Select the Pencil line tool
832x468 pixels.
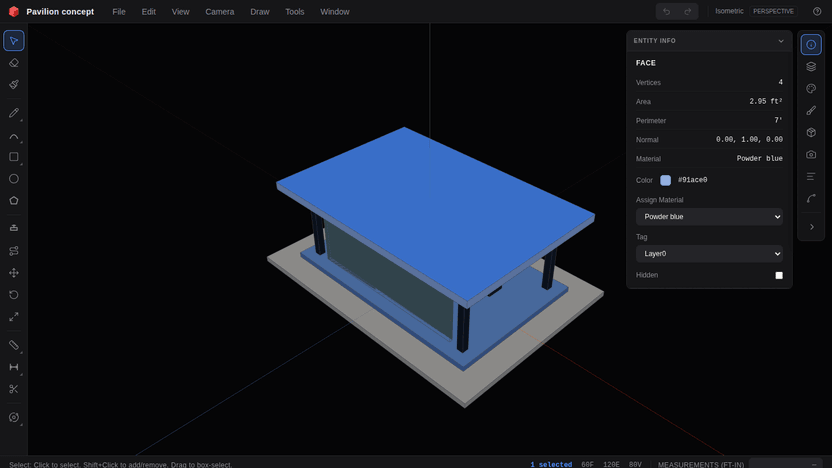pyautogui.click(x=14, y=113)
